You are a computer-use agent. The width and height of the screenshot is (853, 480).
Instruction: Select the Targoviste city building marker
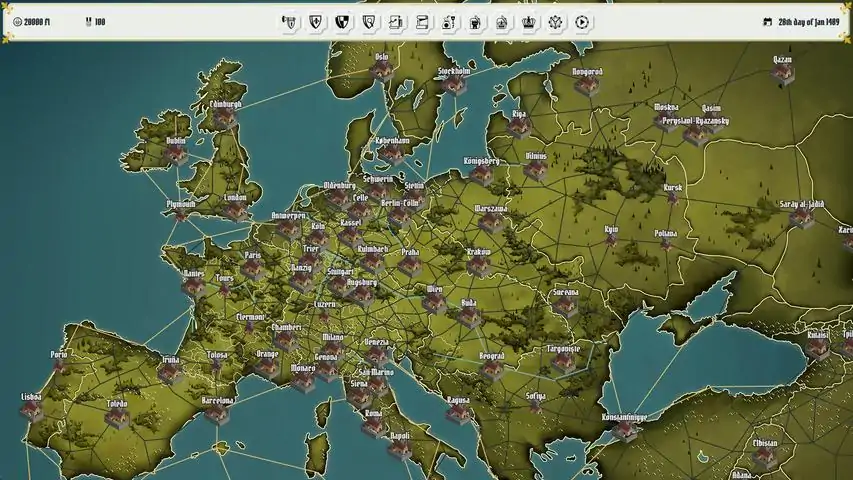563,362
